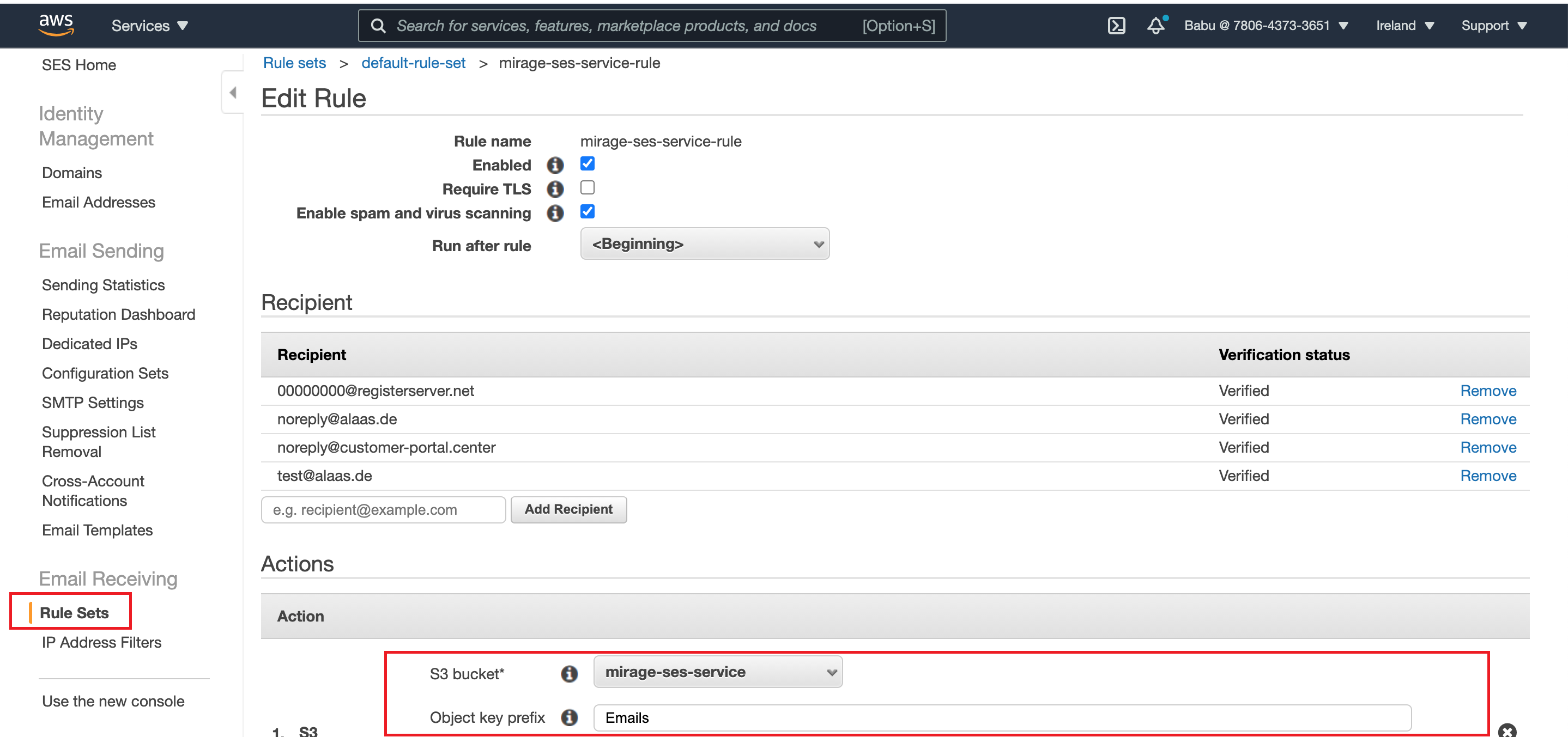Screen dimensions: 1568x737
Task: Open the Ireland region dropdown
Action: click(x=1405, y=26)
